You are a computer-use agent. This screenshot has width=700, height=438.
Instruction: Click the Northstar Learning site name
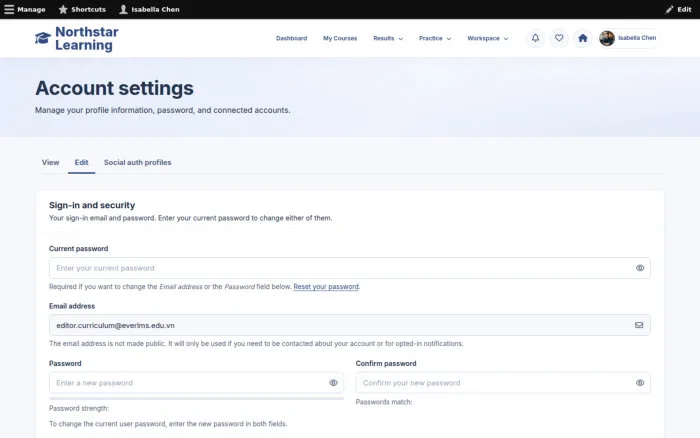87,38
